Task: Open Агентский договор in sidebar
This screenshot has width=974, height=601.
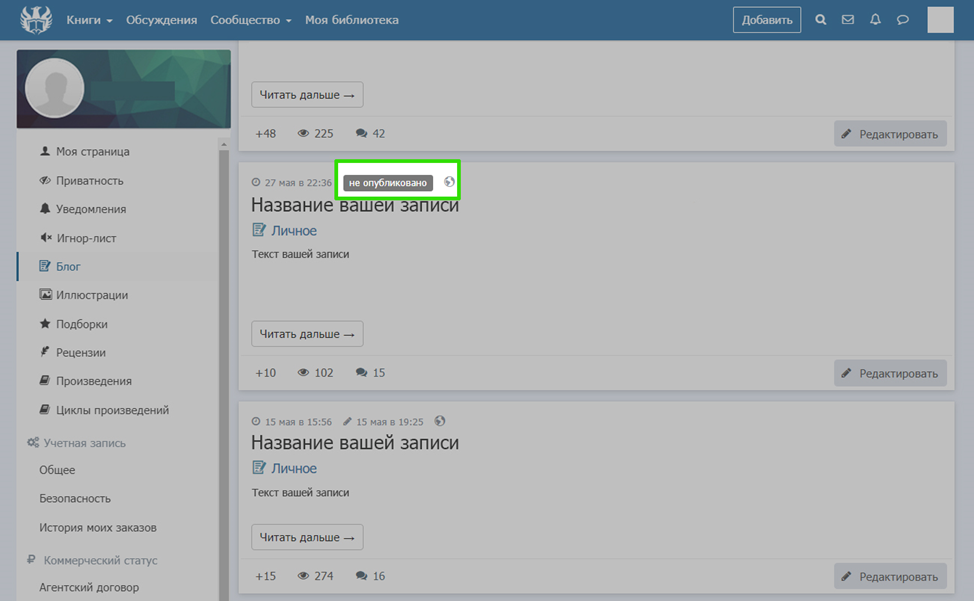Action: click(x=89, y=587)
